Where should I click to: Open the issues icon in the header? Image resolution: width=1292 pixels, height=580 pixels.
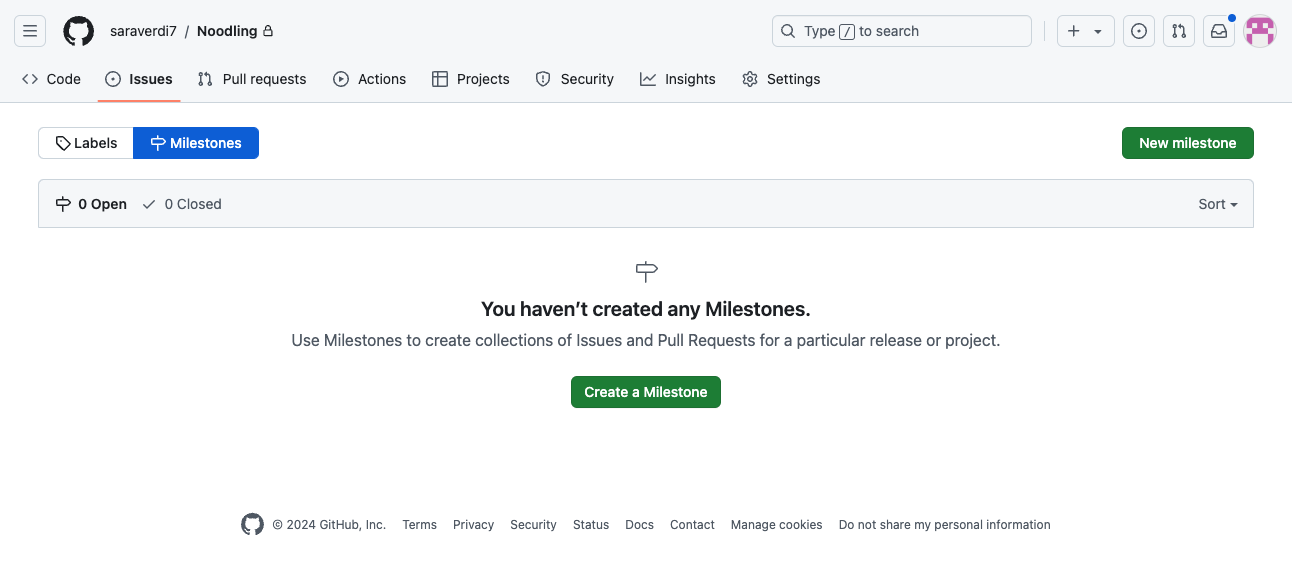tap(1138, 30)
